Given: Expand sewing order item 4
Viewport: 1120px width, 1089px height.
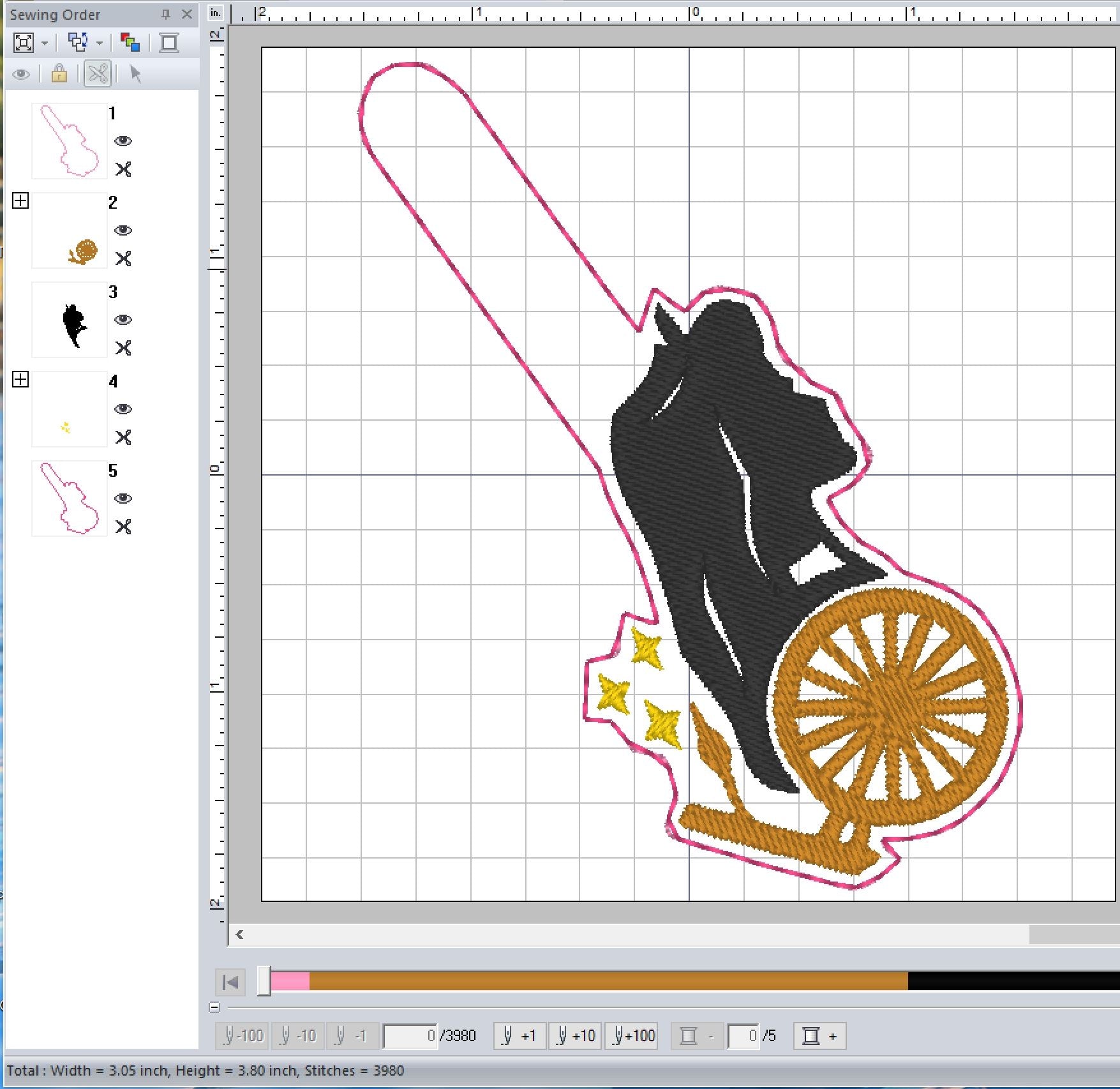Looking at the screenshot, I should [x=20, y=380].
